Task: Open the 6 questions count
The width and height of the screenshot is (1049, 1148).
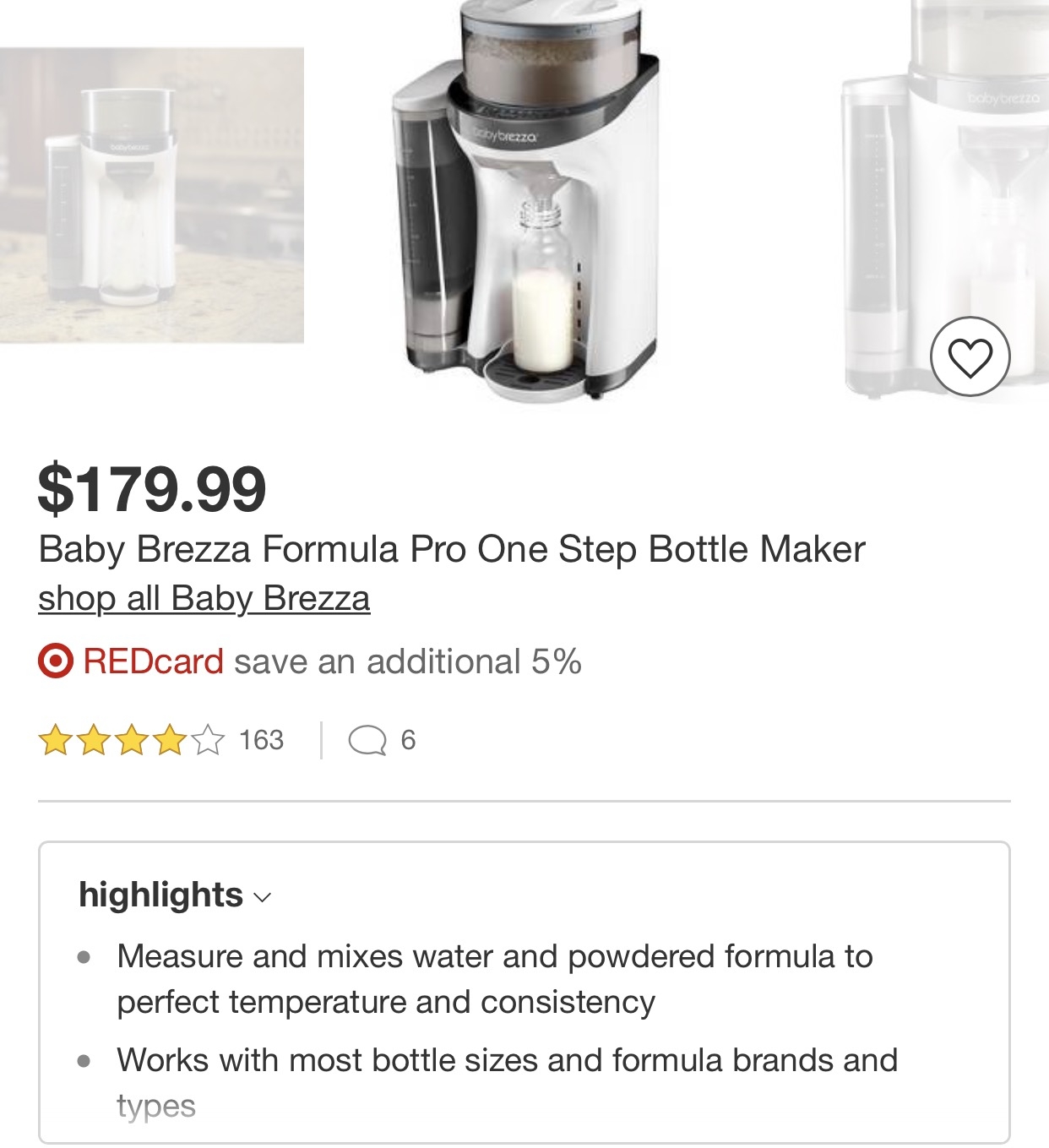Action: (408, 740)
